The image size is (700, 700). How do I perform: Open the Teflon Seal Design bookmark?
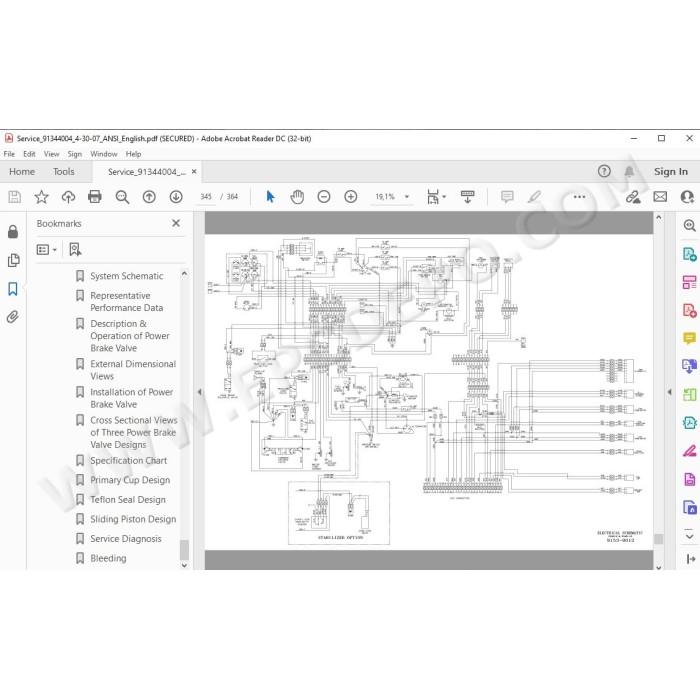126,500
